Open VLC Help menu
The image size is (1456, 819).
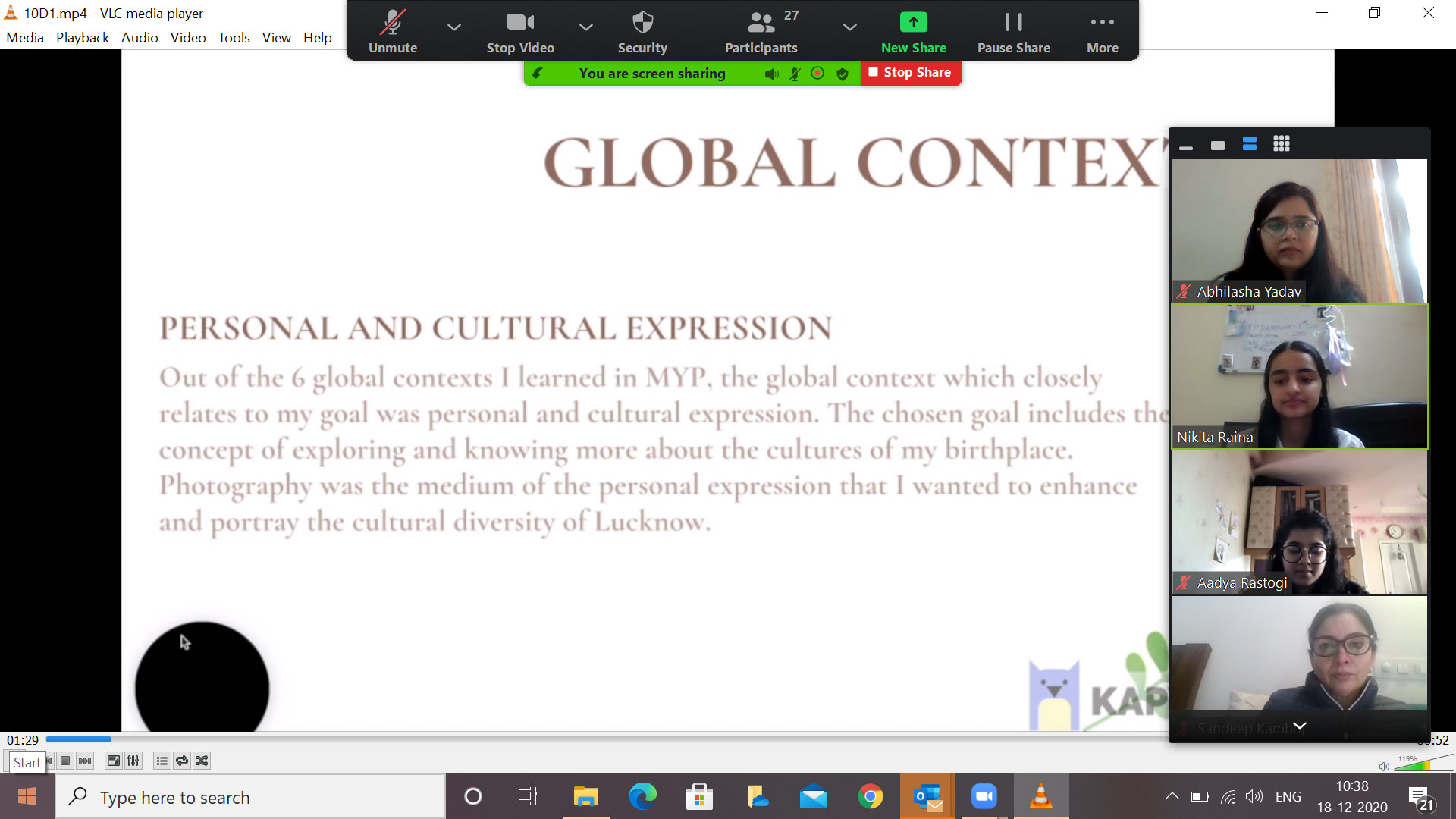(x=318, y=38)
